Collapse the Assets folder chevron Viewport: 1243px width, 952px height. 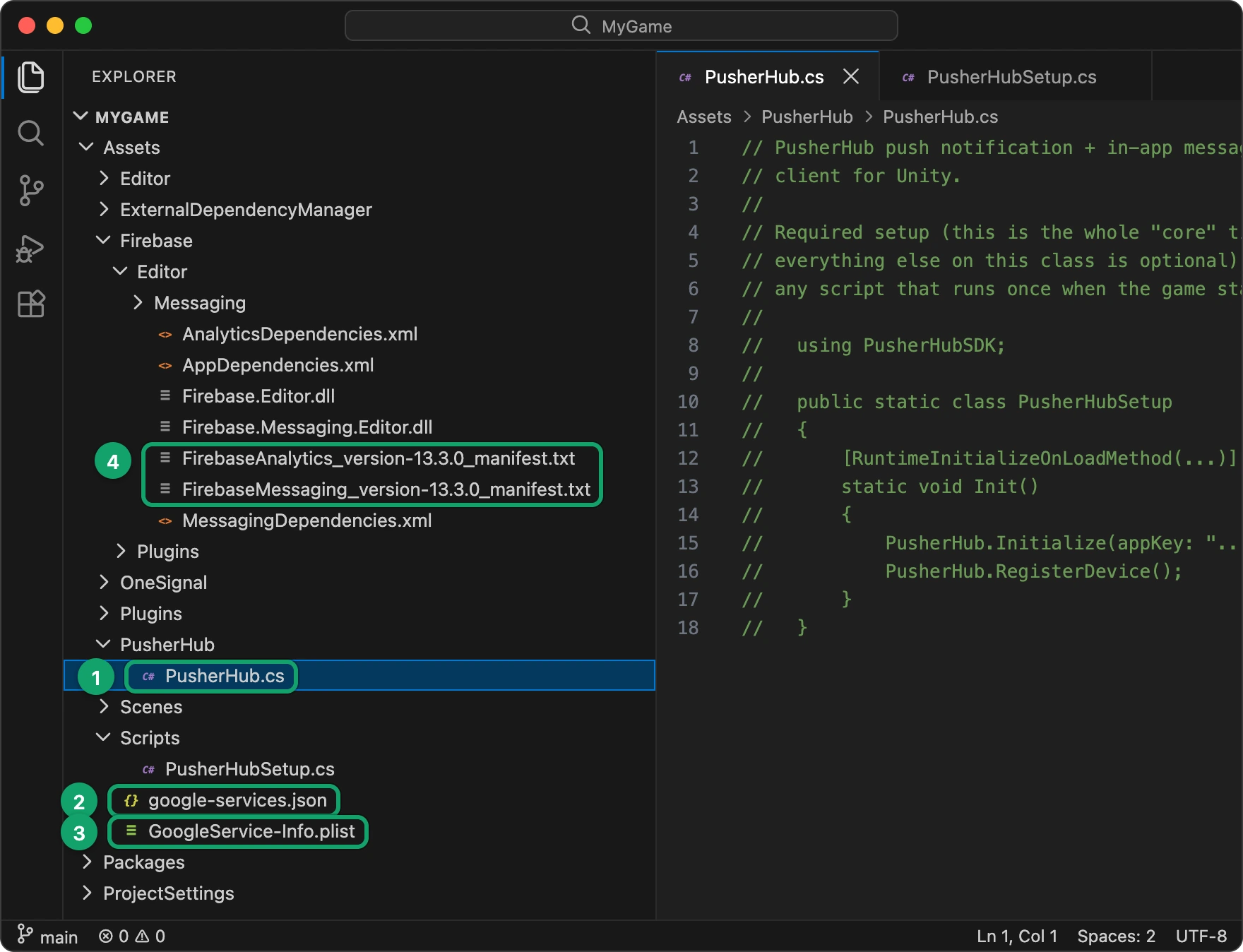87,147
